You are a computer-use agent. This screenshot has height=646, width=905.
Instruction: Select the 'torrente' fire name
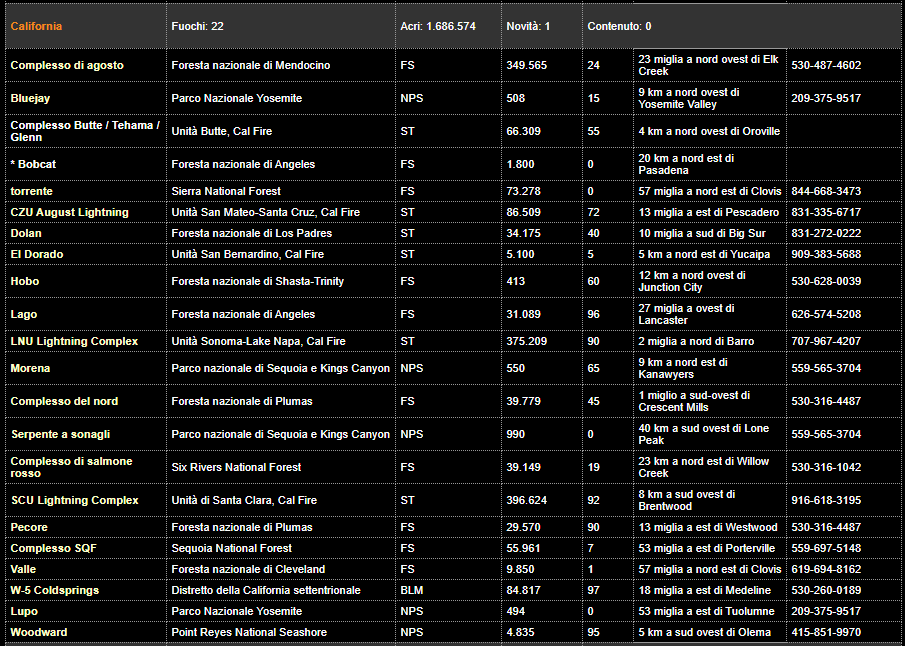coord(32,191)
